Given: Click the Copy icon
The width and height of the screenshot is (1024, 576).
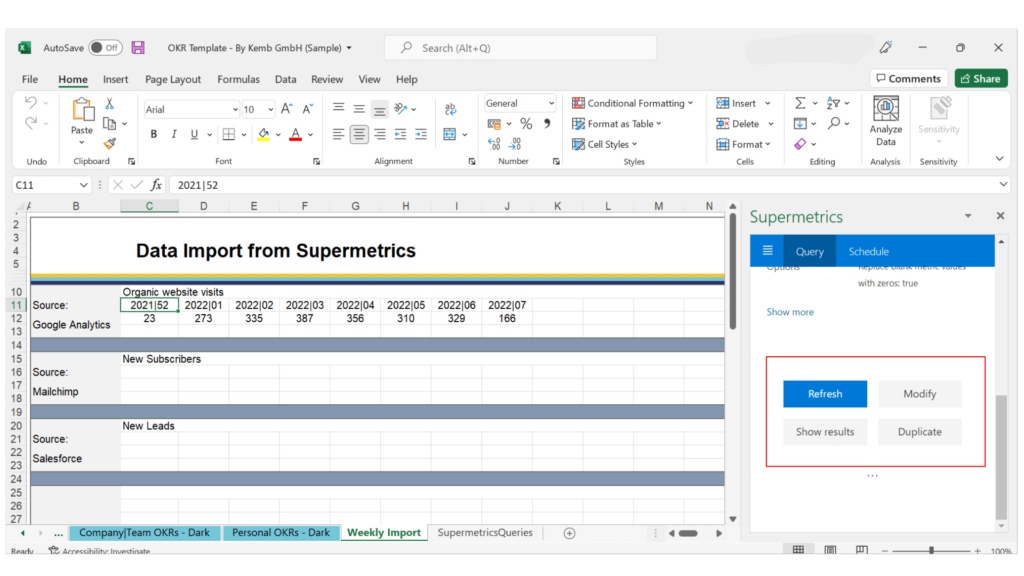Looking at the screenshot, I should pyautogui.click(x=110, y=123).
